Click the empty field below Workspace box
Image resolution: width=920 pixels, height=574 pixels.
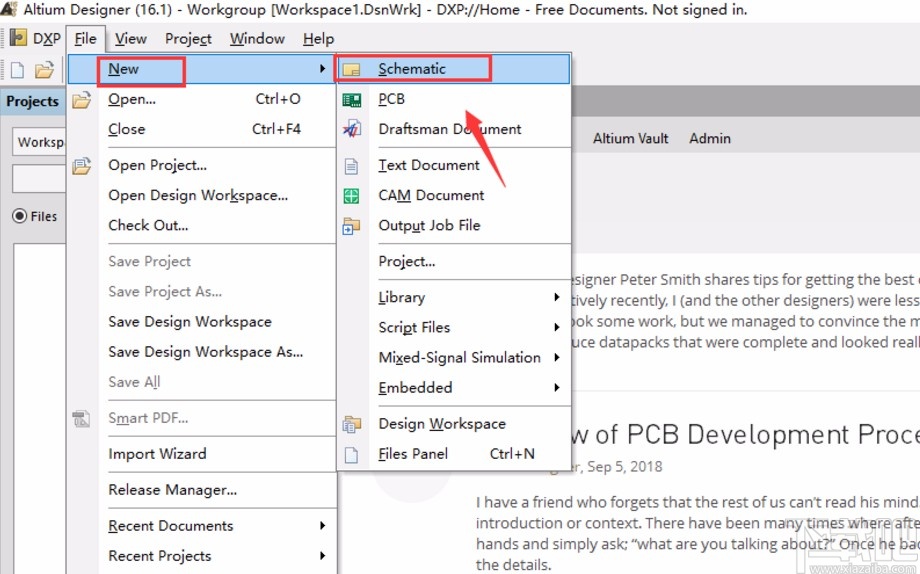pyautogui.click(x=39, y=178)
